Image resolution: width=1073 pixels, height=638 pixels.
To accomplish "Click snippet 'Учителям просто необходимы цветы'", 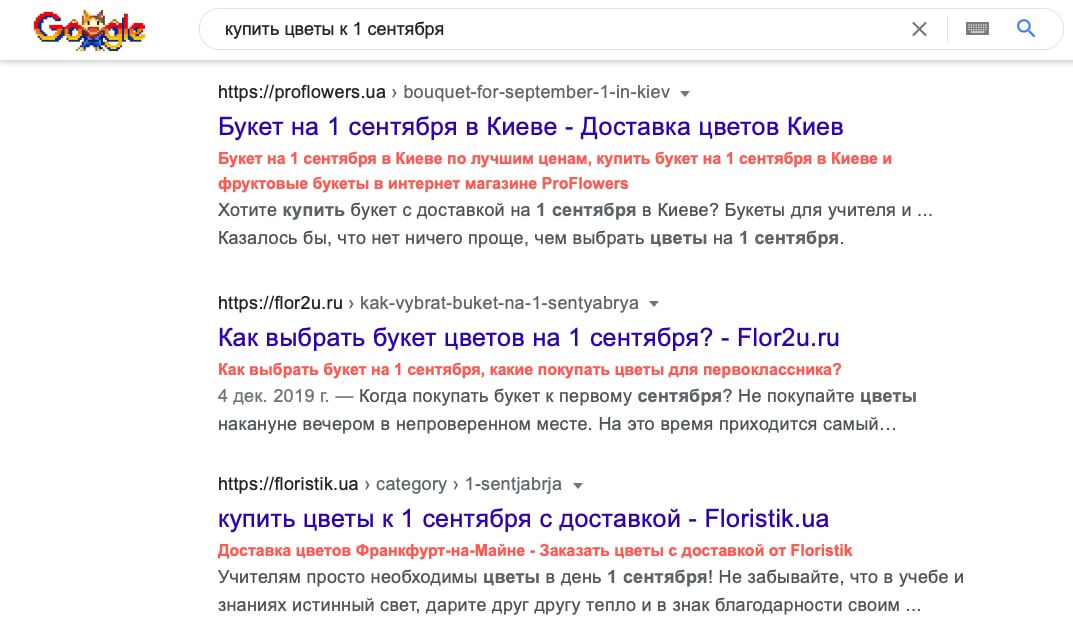I will 378,577.
